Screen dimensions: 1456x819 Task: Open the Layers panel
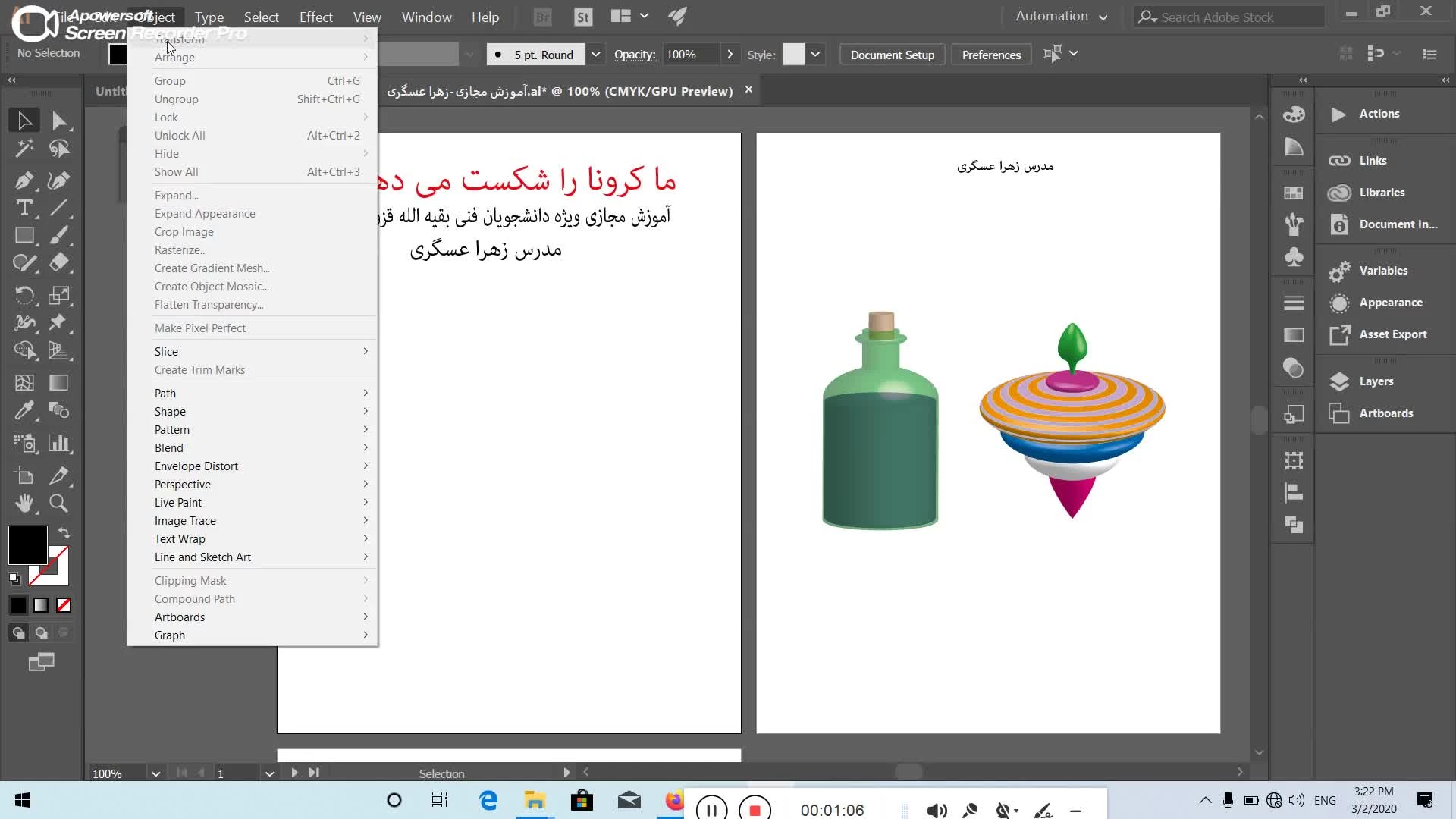tap(1376, 381)
